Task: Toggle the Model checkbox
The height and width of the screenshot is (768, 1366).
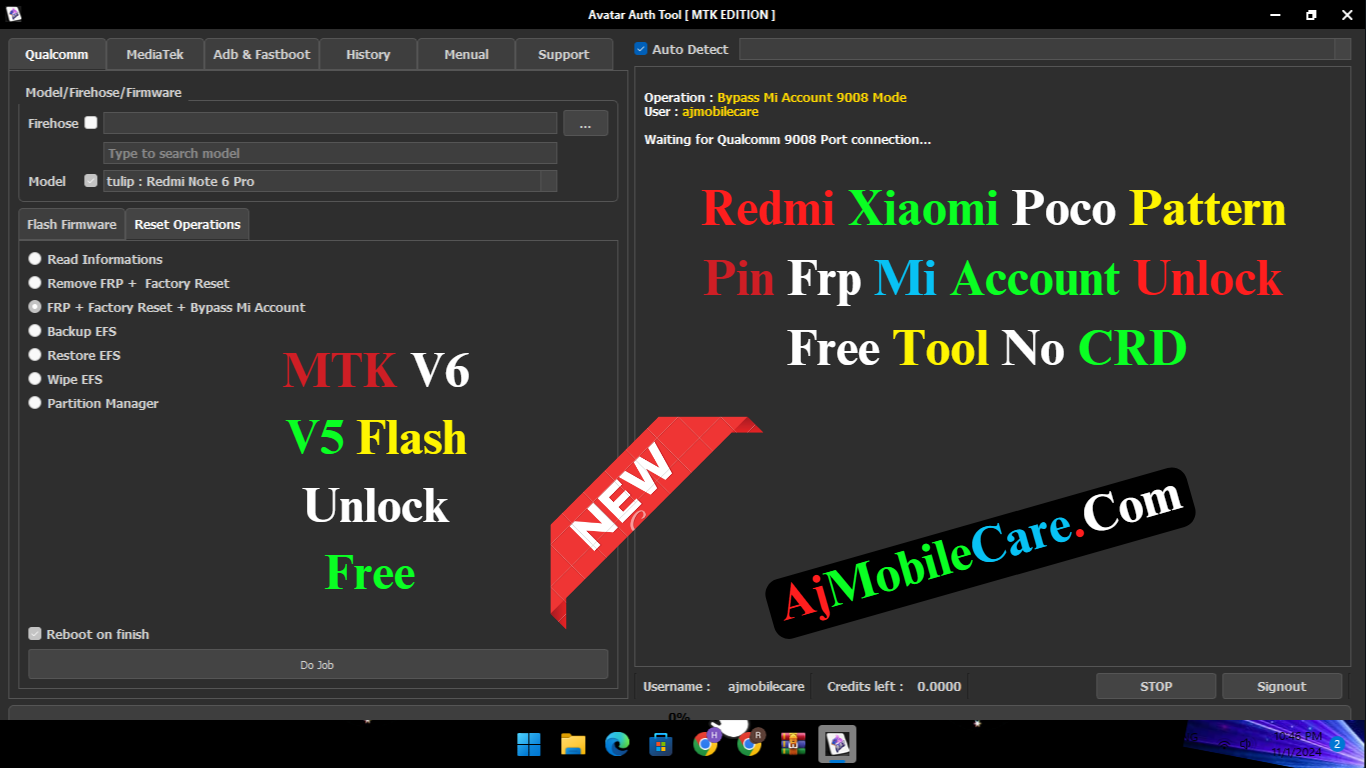Action: (x=91, y=181)
